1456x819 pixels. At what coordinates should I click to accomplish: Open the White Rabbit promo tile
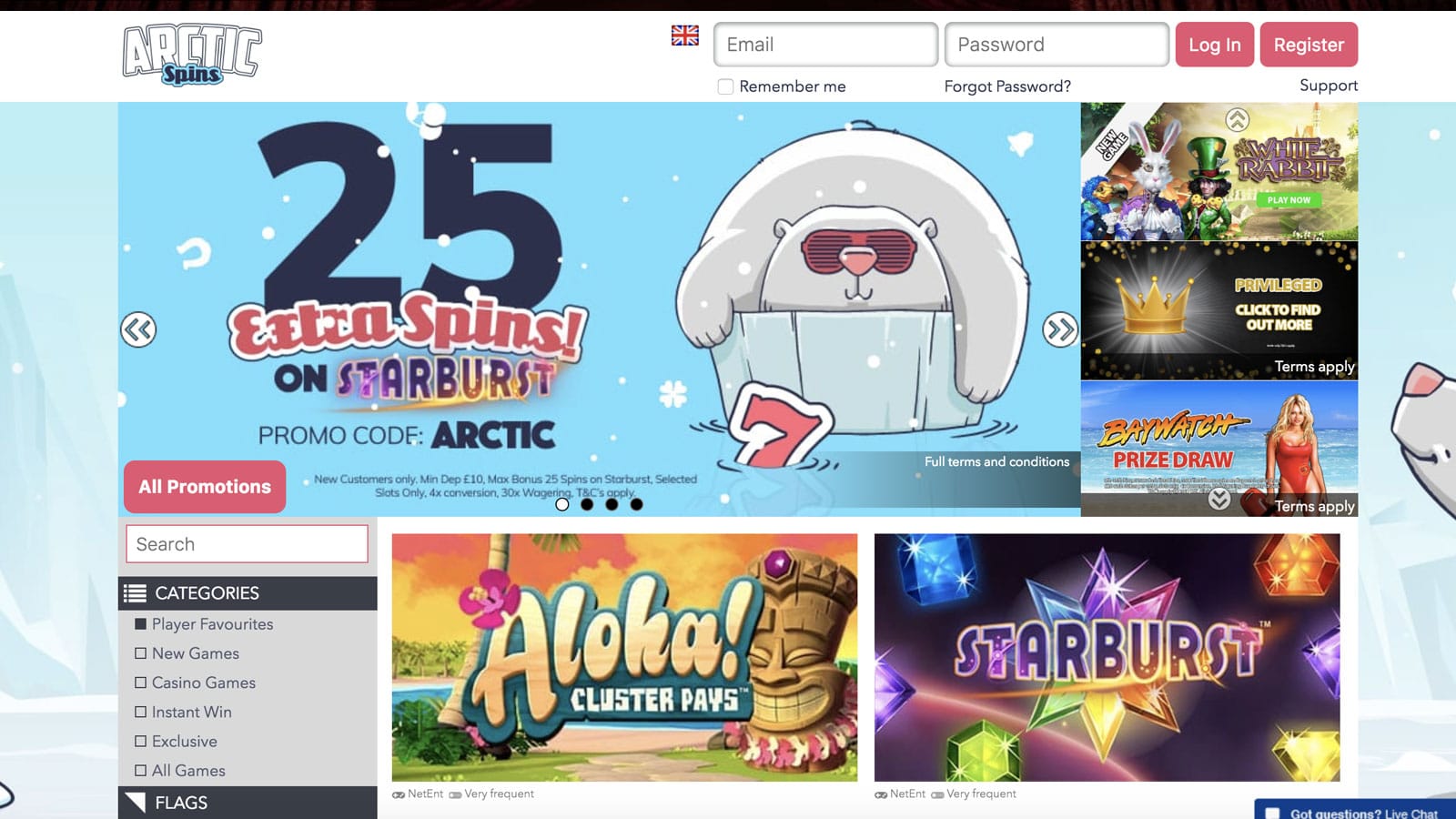[x=1219, y=171]
